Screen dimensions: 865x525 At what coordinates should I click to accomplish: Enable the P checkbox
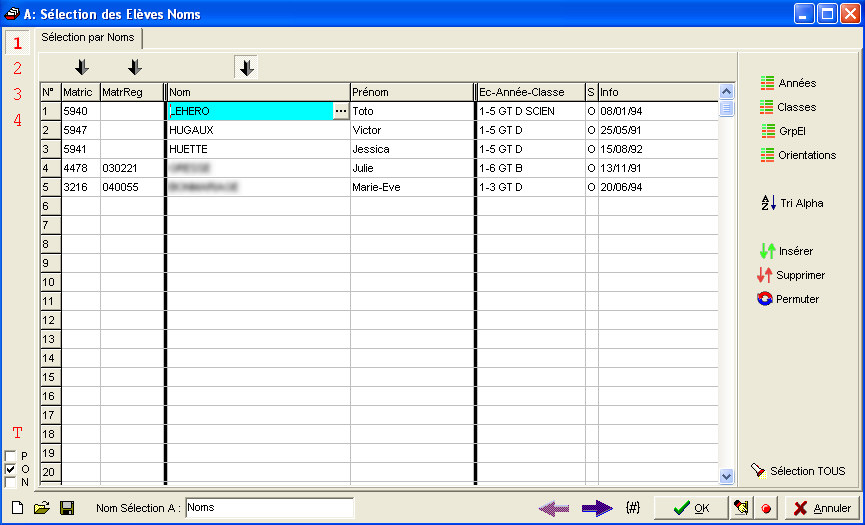click(x=11, y=456)
